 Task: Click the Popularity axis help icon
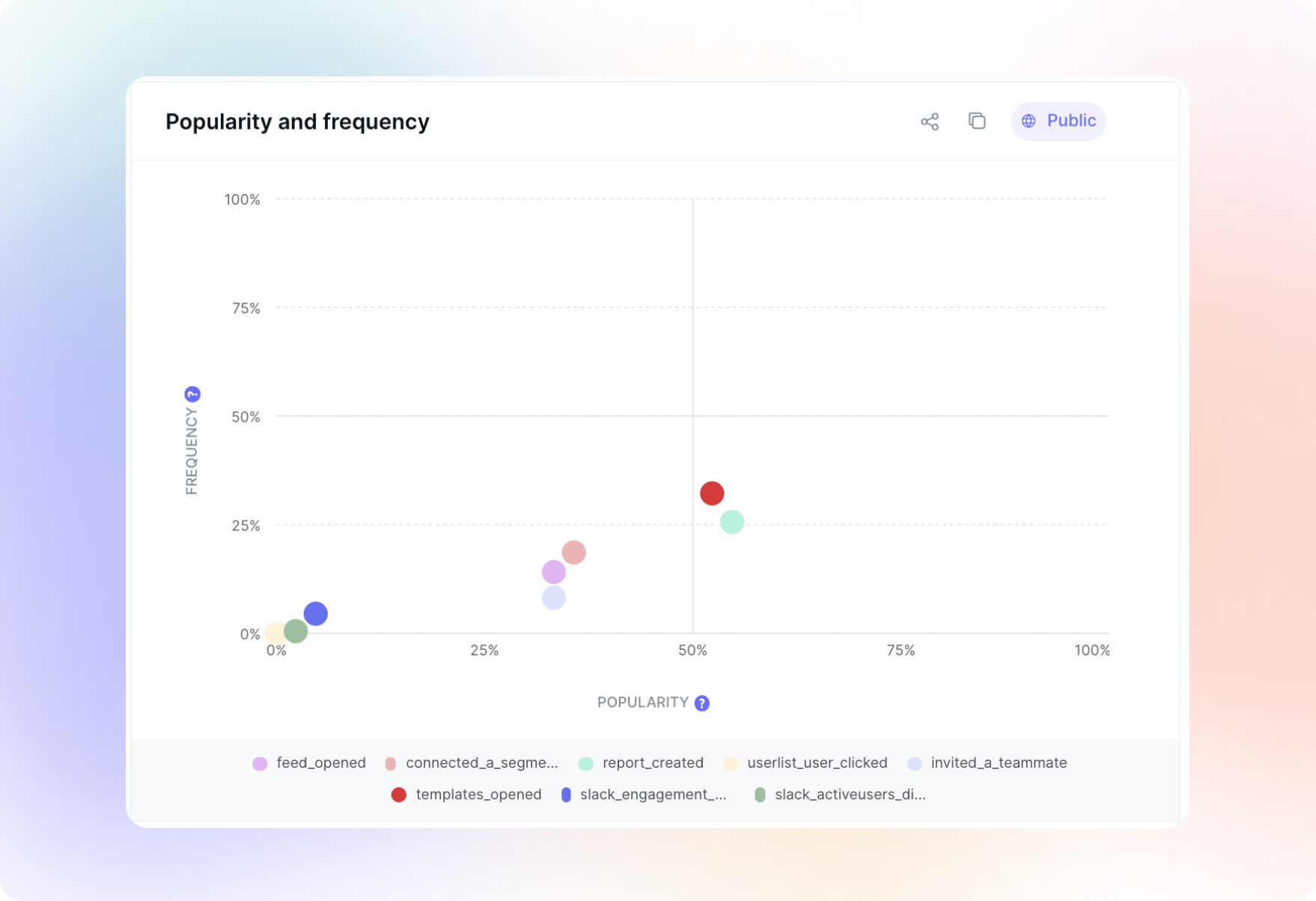pyautogui.click(x=701, y=703)
